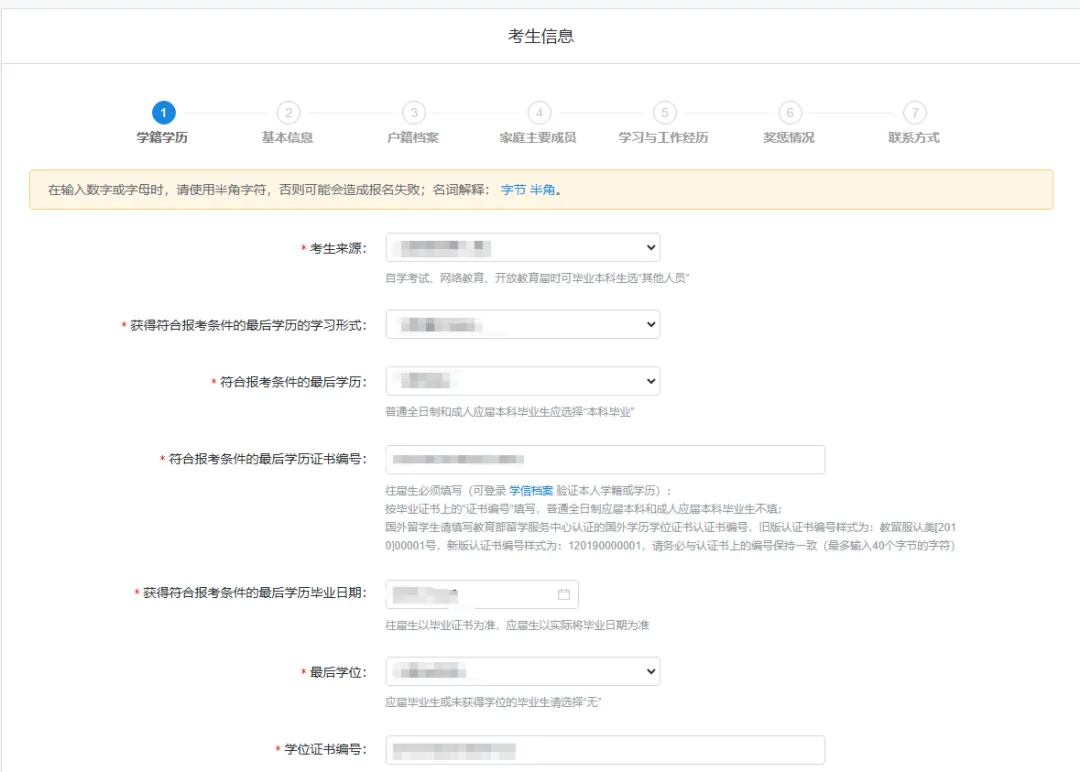Open the 最后学历的学习形式 dropdown

[523, 325]
